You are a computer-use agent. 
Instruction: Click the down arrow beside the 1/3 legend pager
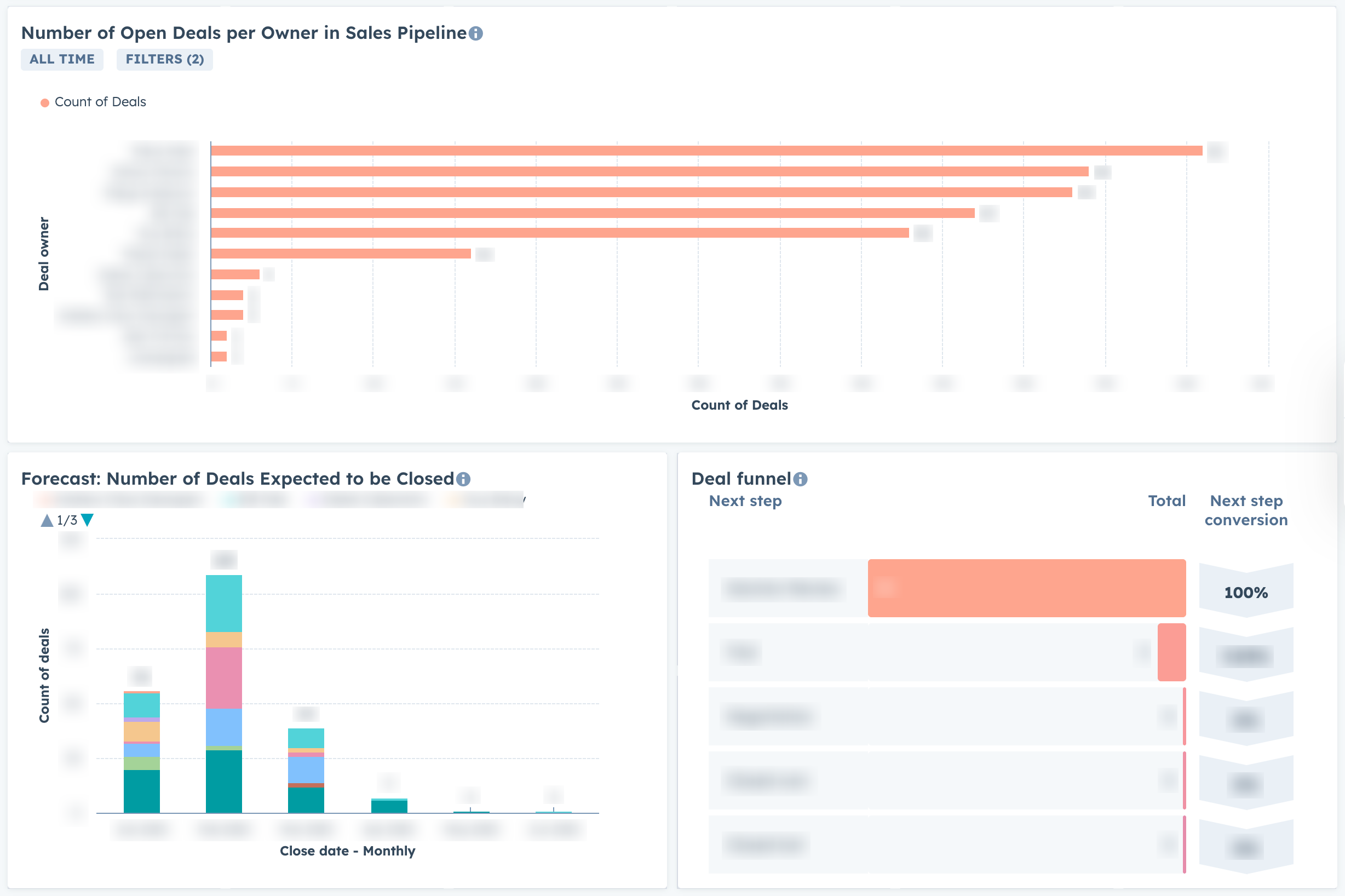click(x=87, y=520)
